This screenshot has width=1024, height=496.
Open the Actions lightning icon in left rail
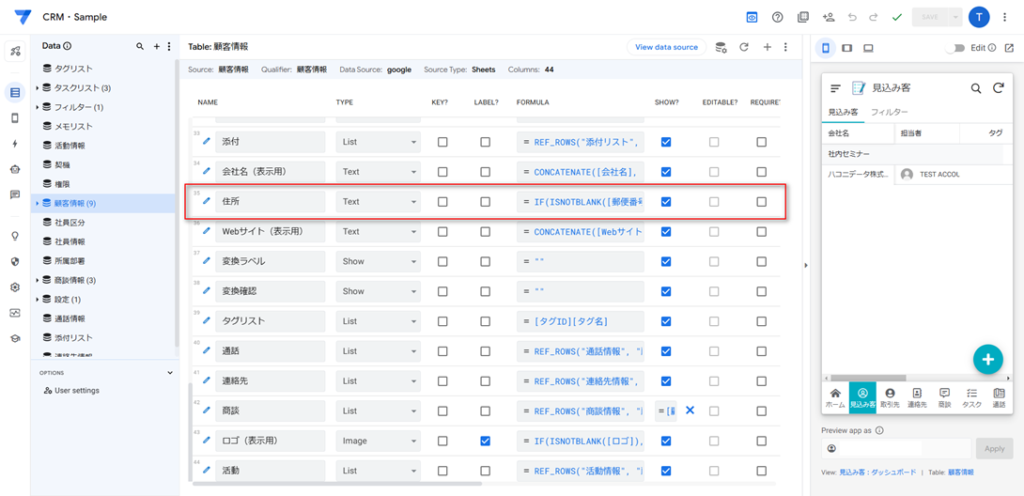[15, 144]
